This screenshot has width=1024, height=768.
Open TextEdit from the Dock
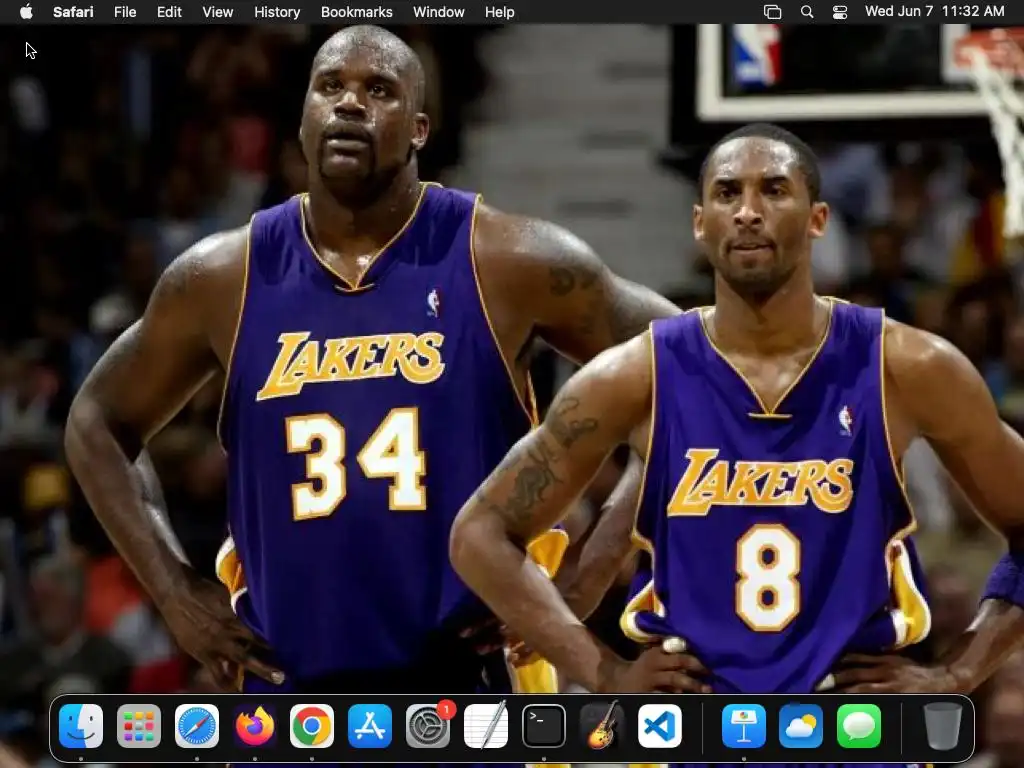tap(486, 726)
